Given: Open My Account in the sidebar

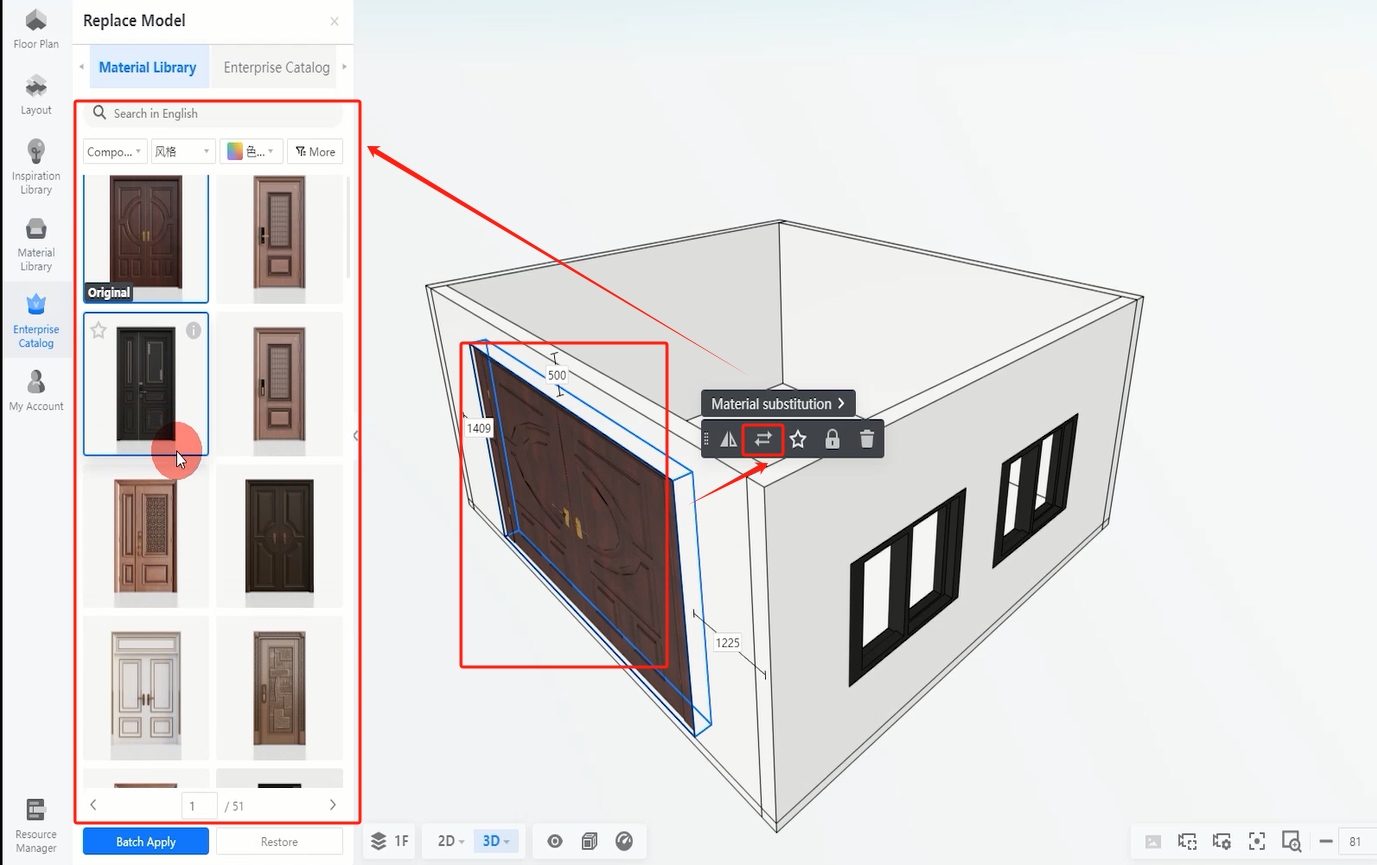Looking at the screenshot, I should 36,391.
